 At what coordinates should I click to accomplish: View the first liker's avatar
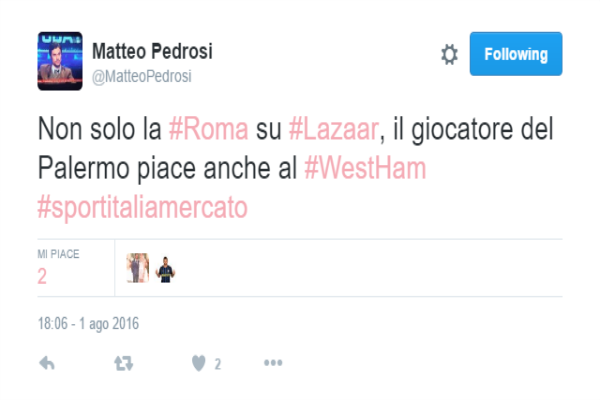coord(138,268)
